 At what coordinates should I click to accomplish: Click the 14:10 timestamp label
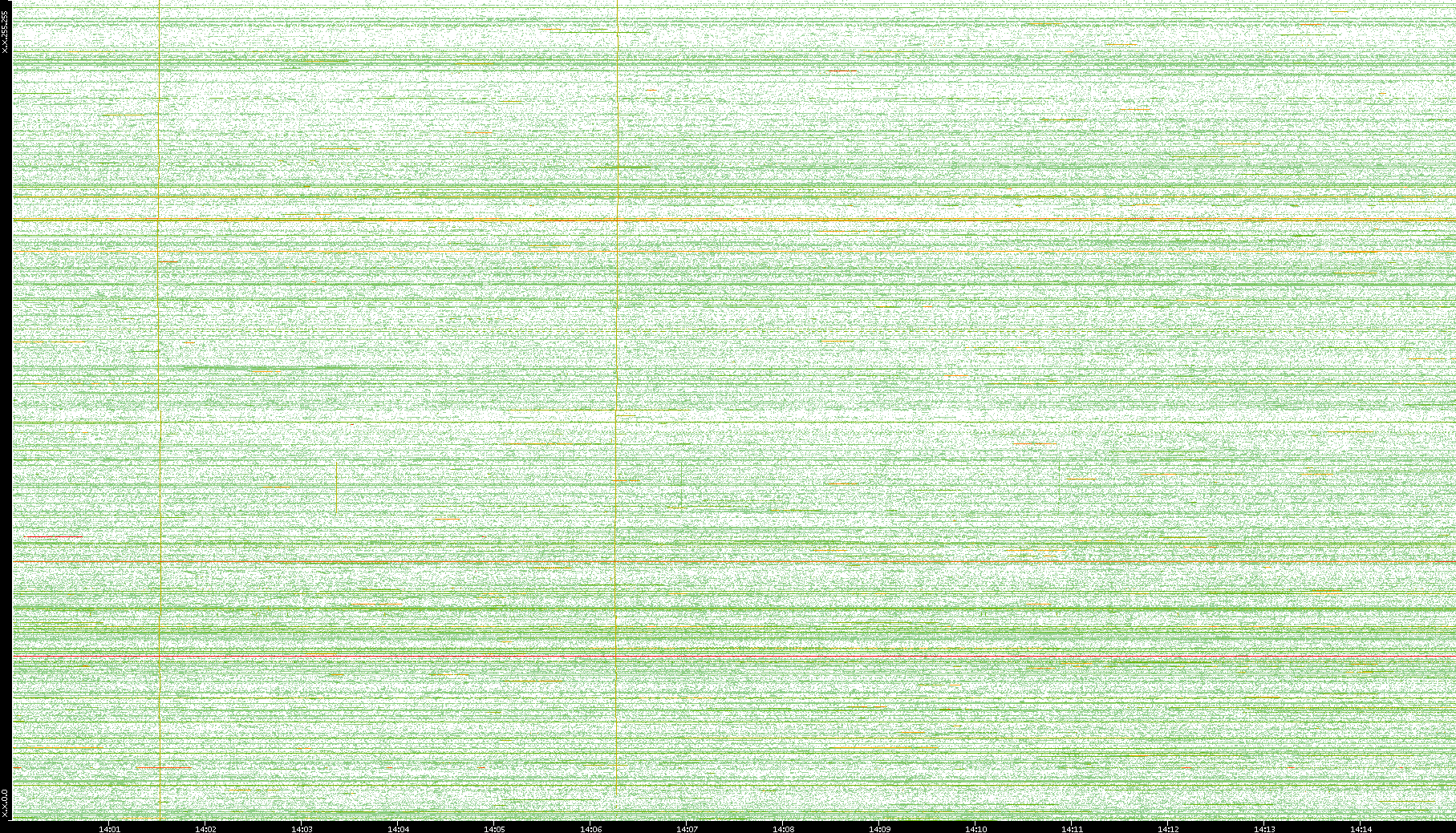(x=976, y=828)
